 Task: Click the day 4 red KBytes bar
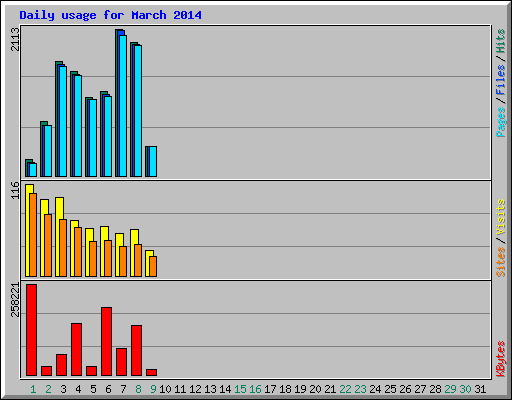pyautogui.click(x=77, y=350)
